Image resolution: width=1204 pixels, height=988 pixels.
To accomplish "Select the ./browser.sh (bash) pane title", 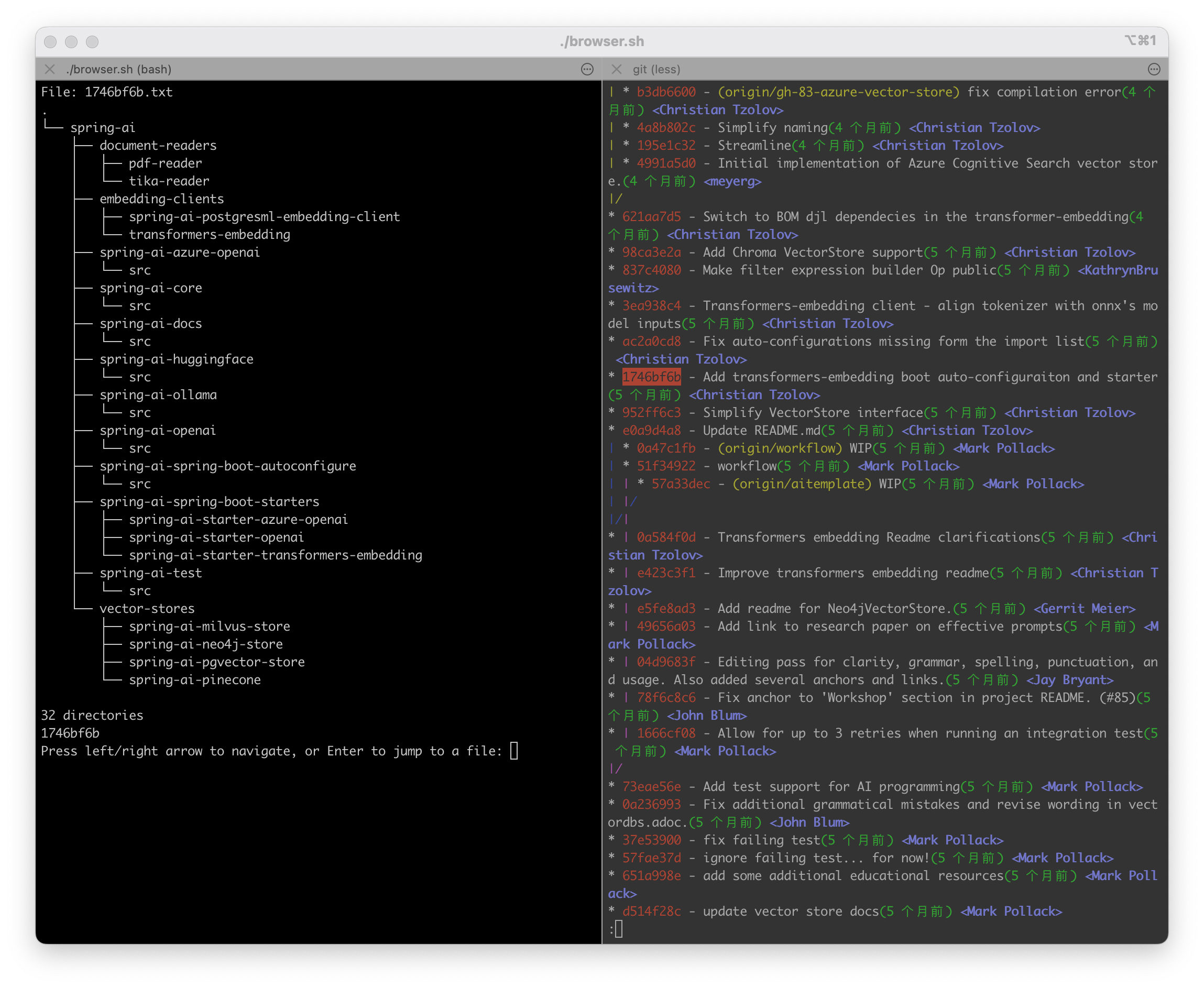I will pos(118,69).
